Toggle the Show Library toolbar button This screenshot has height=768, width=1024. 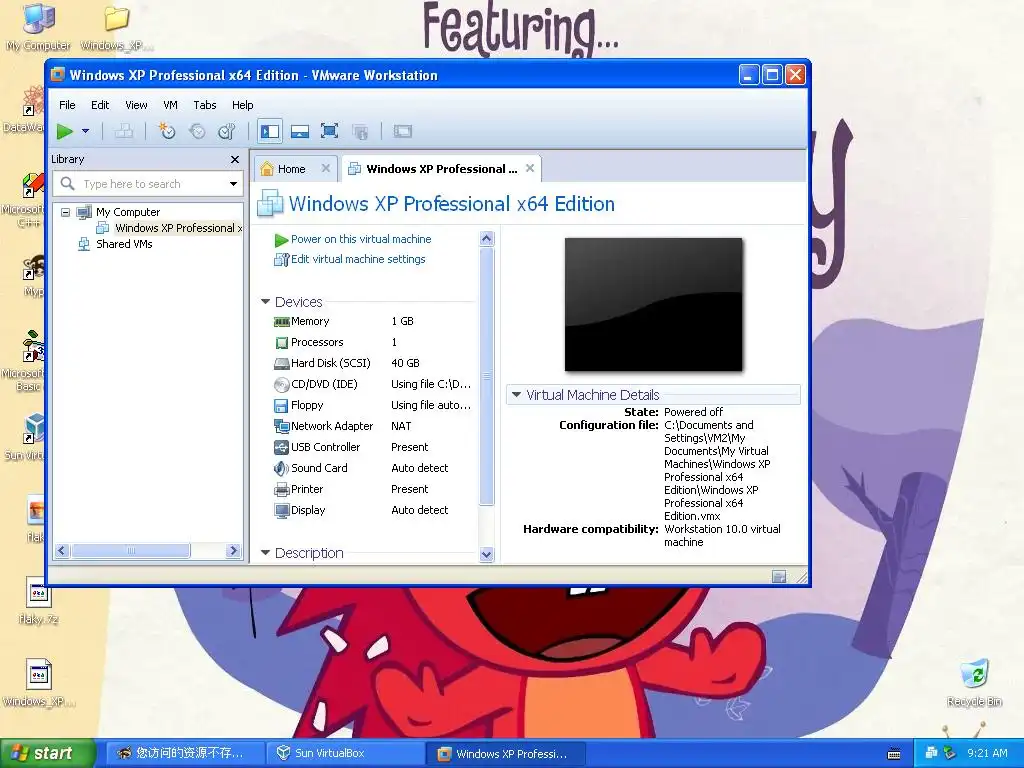point(270,131)
